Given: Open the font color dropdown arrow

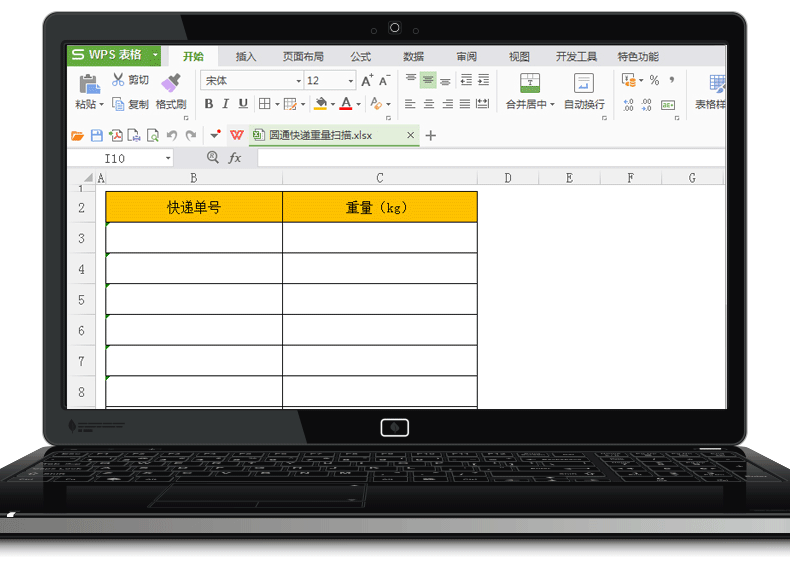Looking at the screenshot, I should coord(358,104).
